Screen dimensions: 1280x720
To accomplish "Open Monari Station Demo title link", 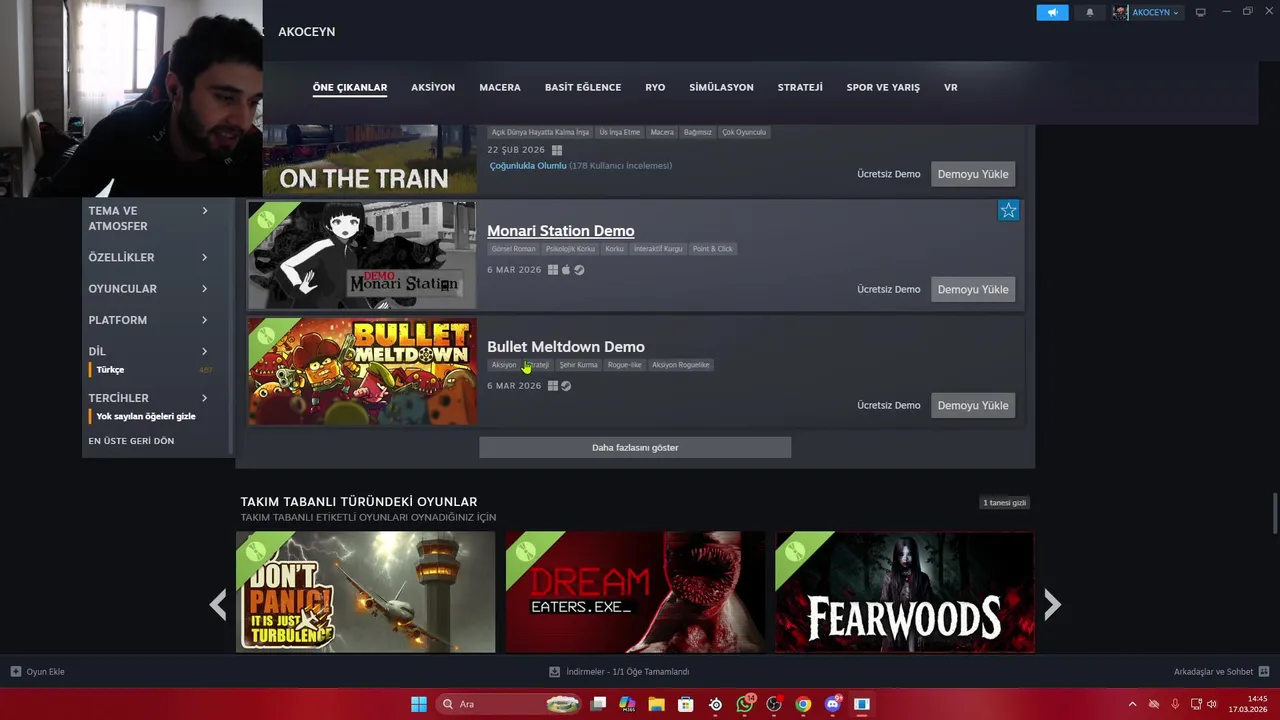I will tap(560, 231).
